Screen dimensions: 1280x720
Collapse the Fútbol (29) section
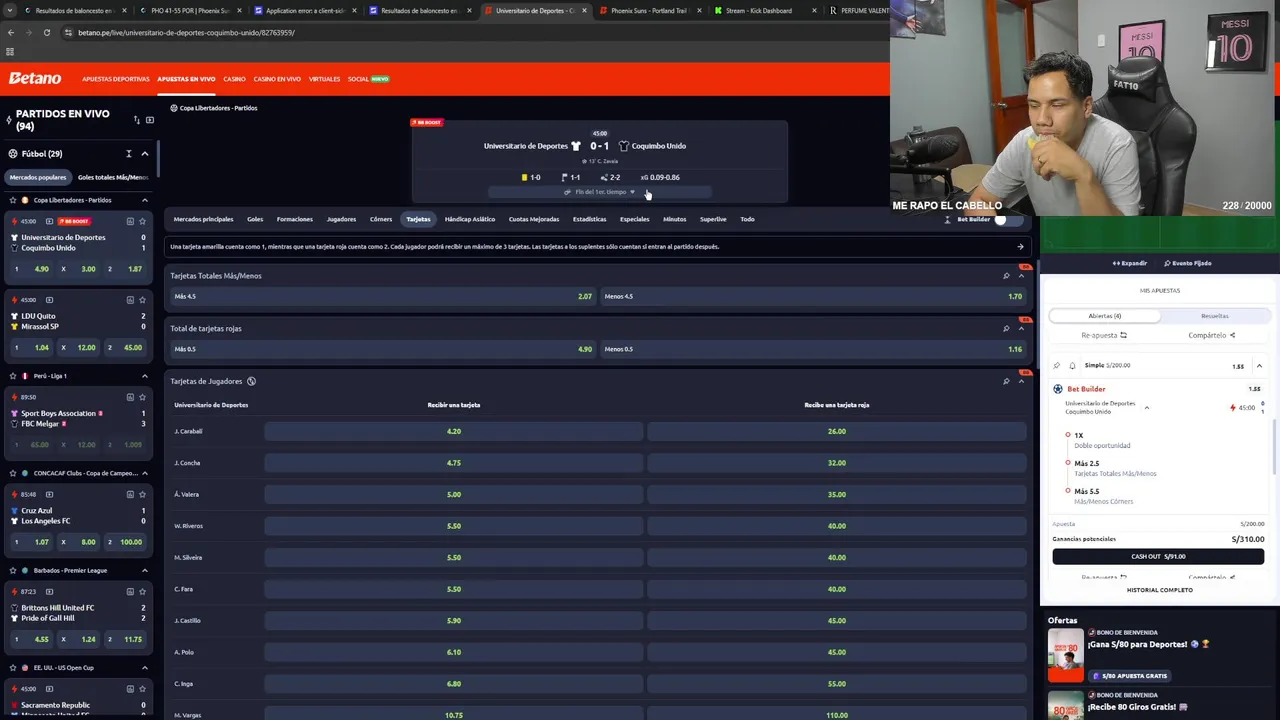pyautogui.click(x=145, y=154)
